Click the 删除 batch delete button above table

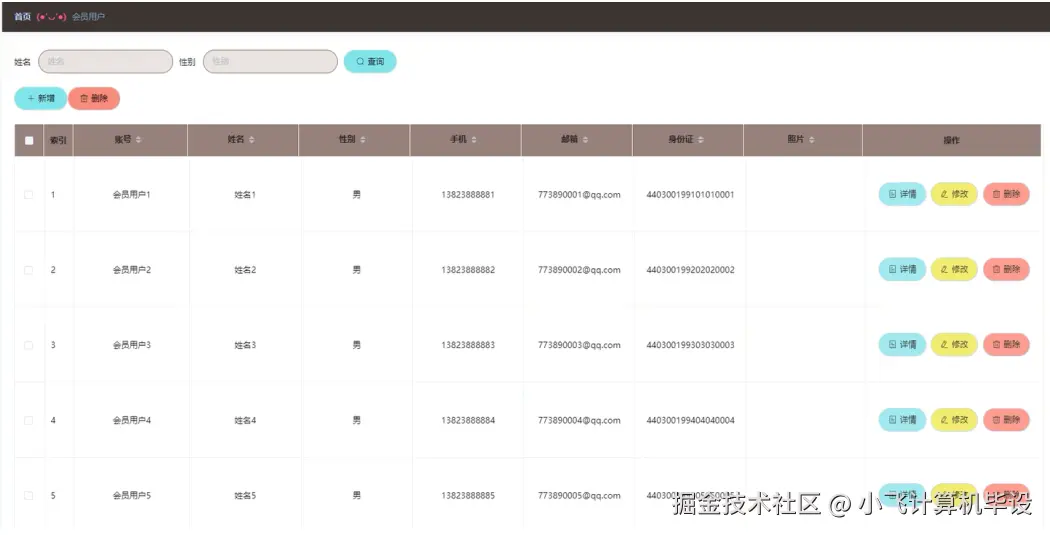coord(94,98)
